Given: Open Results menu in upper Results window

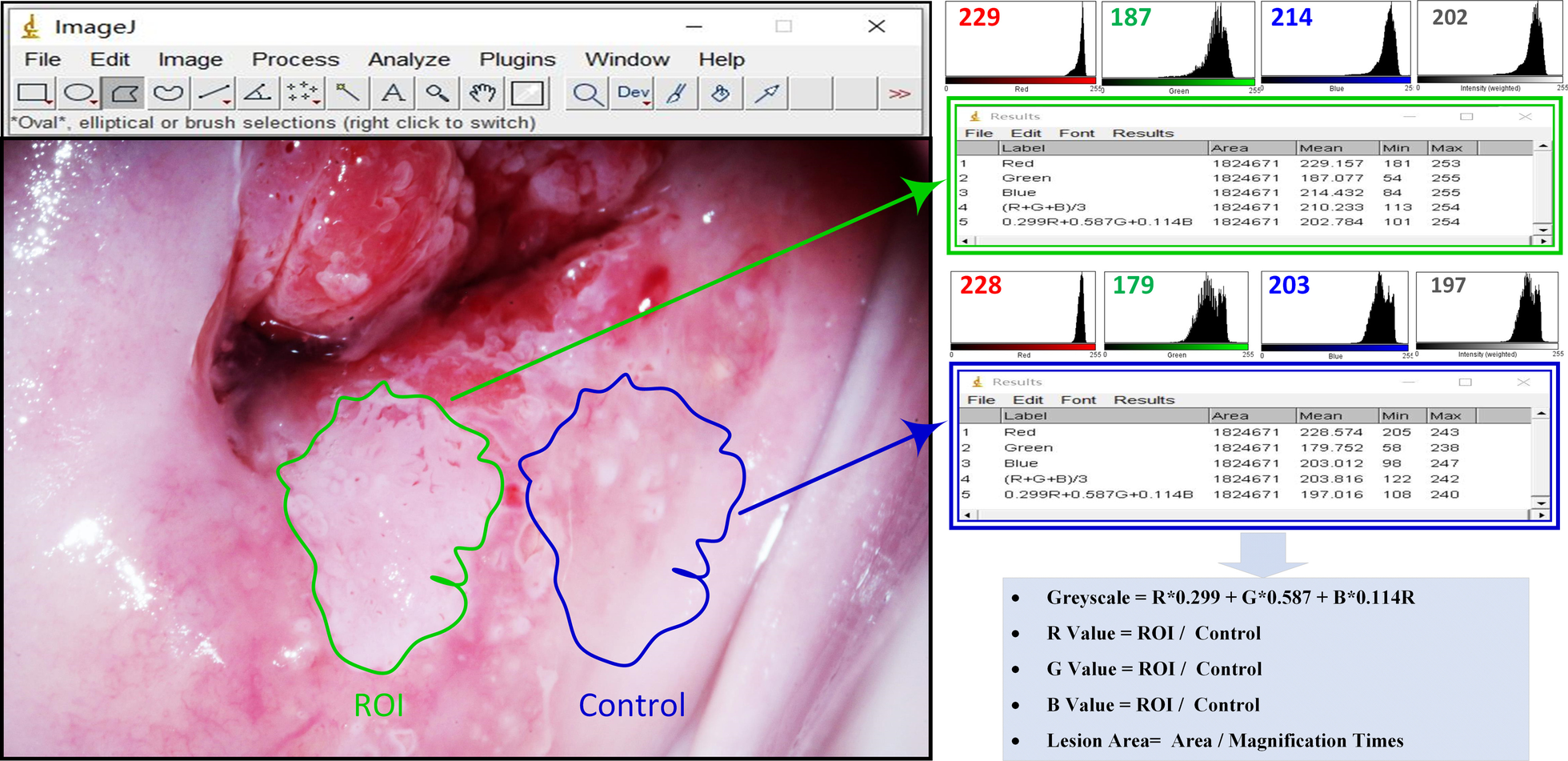Looking at the screenshot, I should 1142,134.
